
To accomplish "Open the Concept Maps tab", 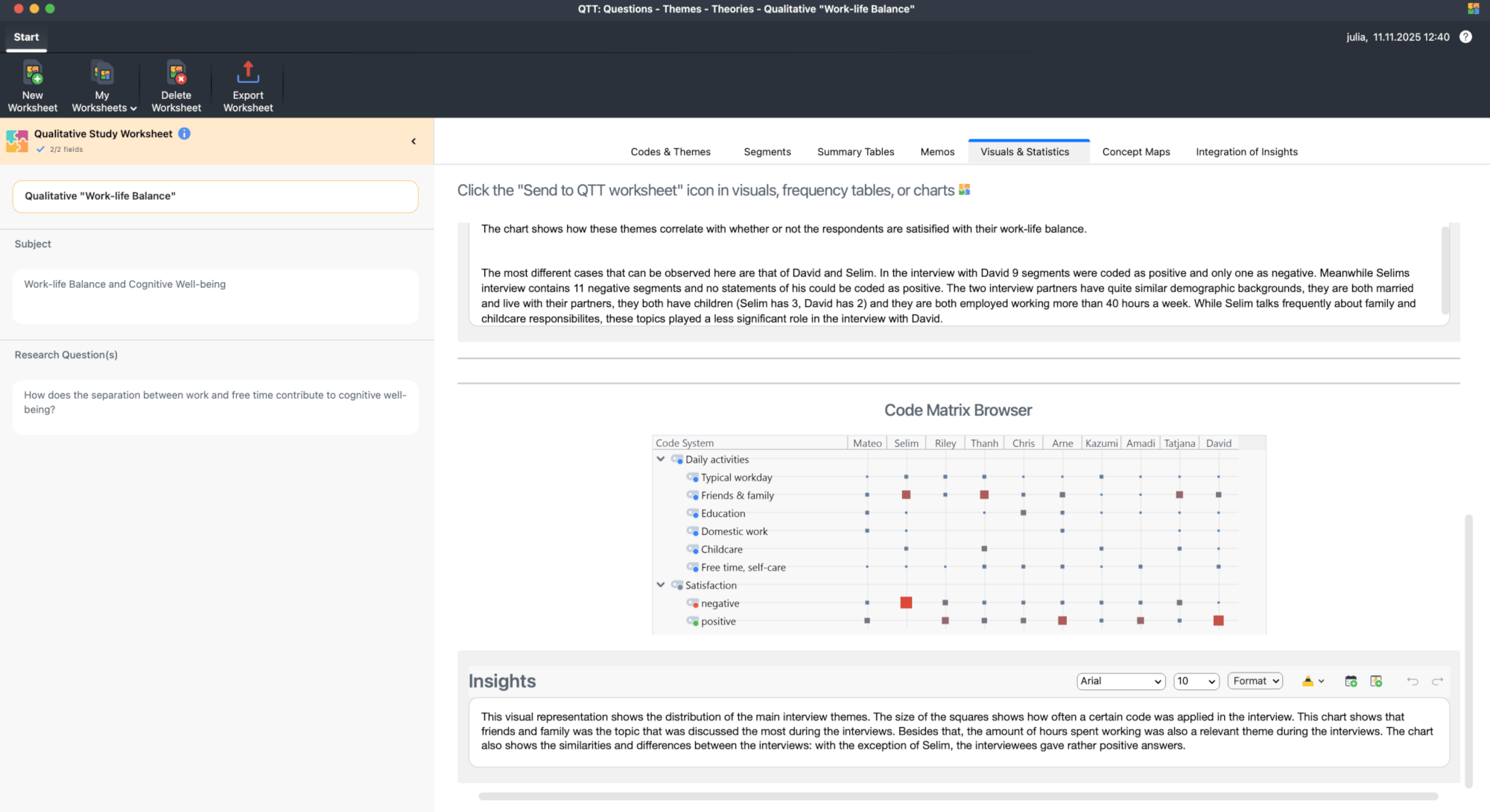I will (x=1136, y=152).
